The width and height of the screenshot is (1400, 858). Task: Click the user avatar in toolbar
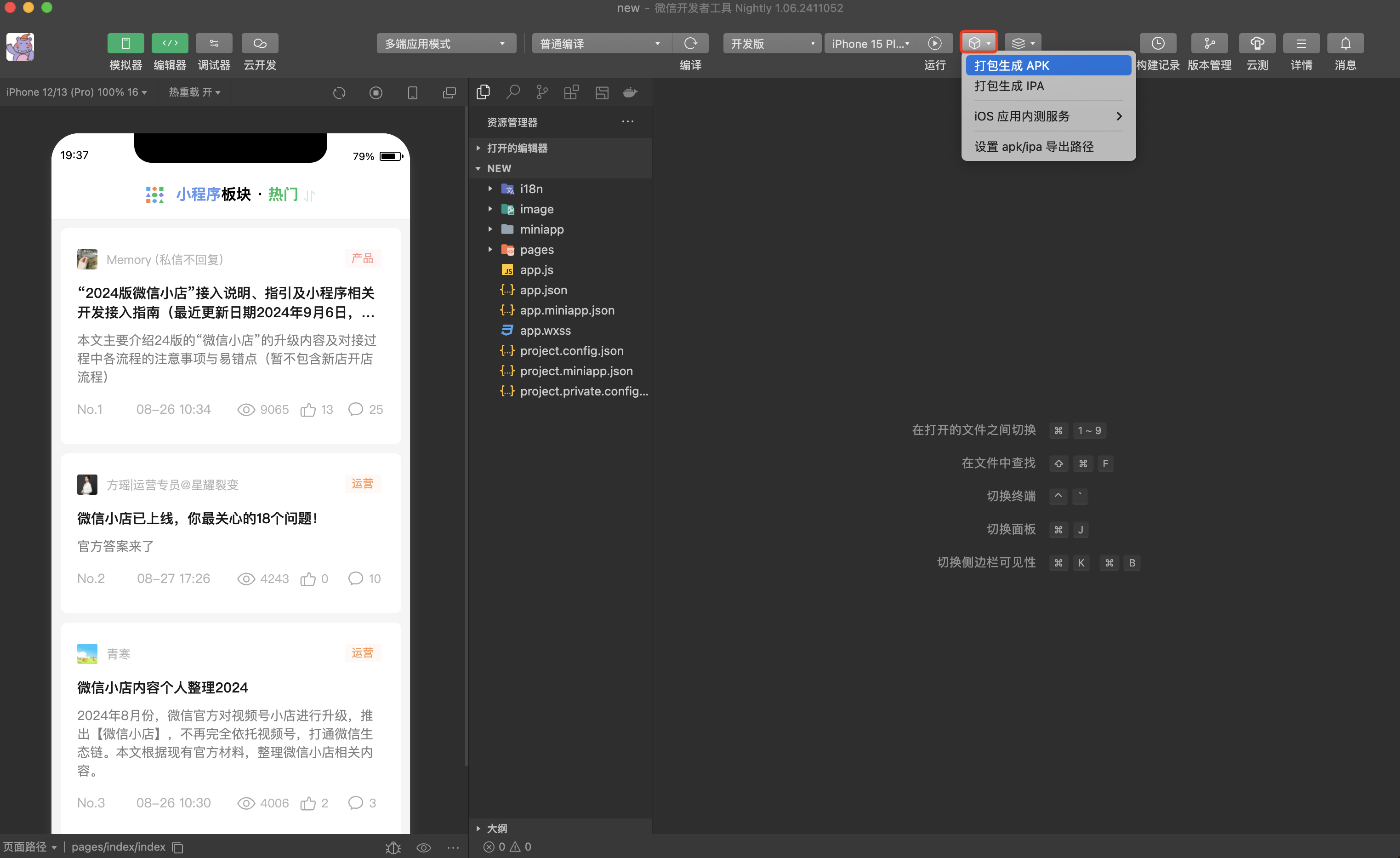click(20, 46)
